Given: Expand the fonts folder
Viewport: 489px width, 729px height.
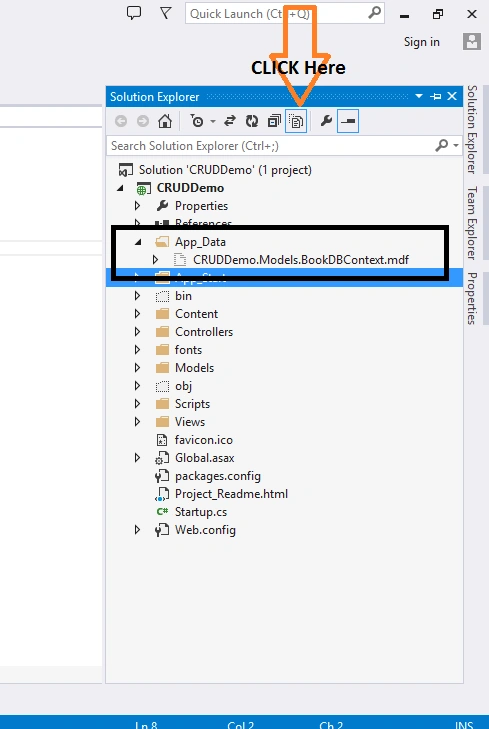Looking at the screenshot, I should tap(138, 350).
